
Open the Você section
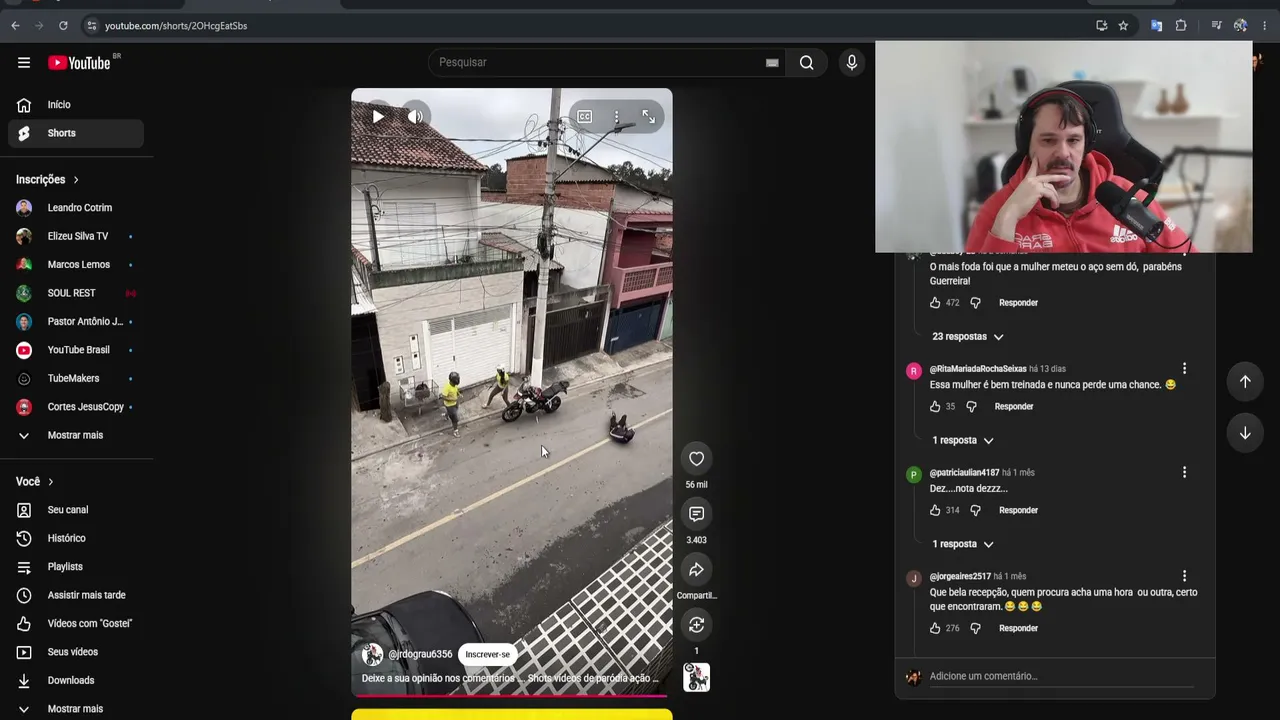click(x=35, y=482)
